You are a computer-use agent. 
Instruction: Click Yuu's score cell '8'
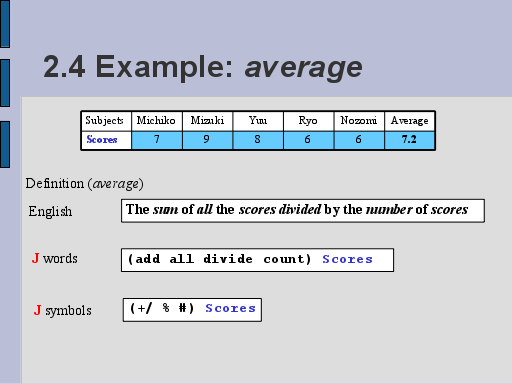click(x=258, y=140)
